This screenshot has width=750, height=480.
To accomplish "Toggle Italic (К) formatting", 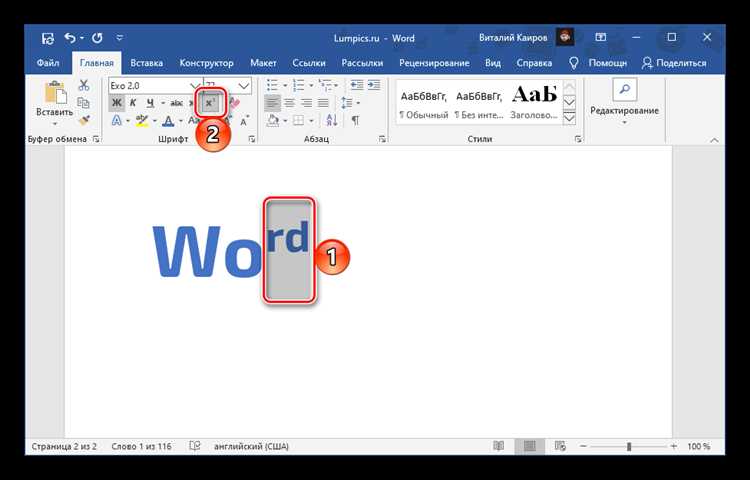I will pos(133,103).
